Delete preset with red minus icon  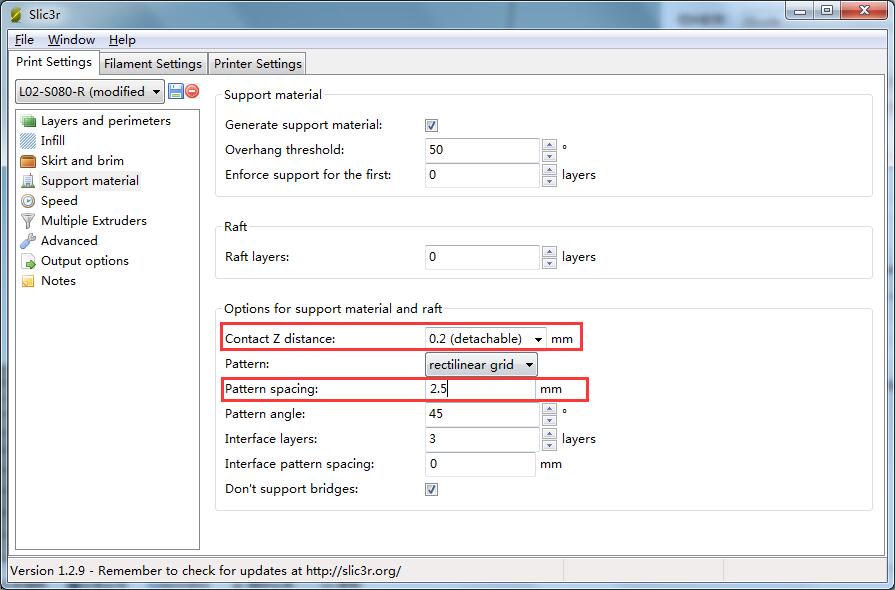click(192, 91)
